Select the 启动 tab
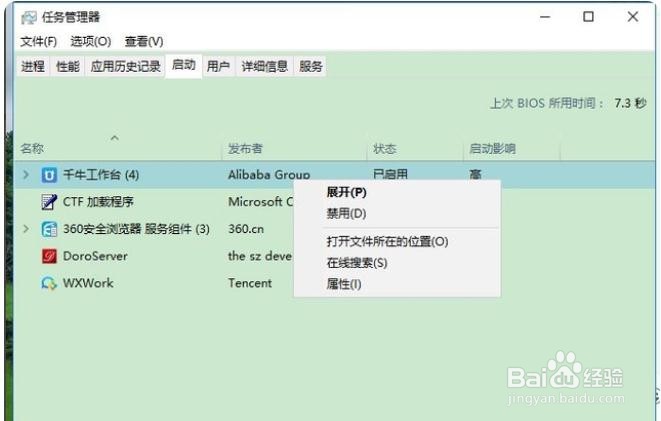Viewport: 661px width, 421px height. tap(184, 65)
